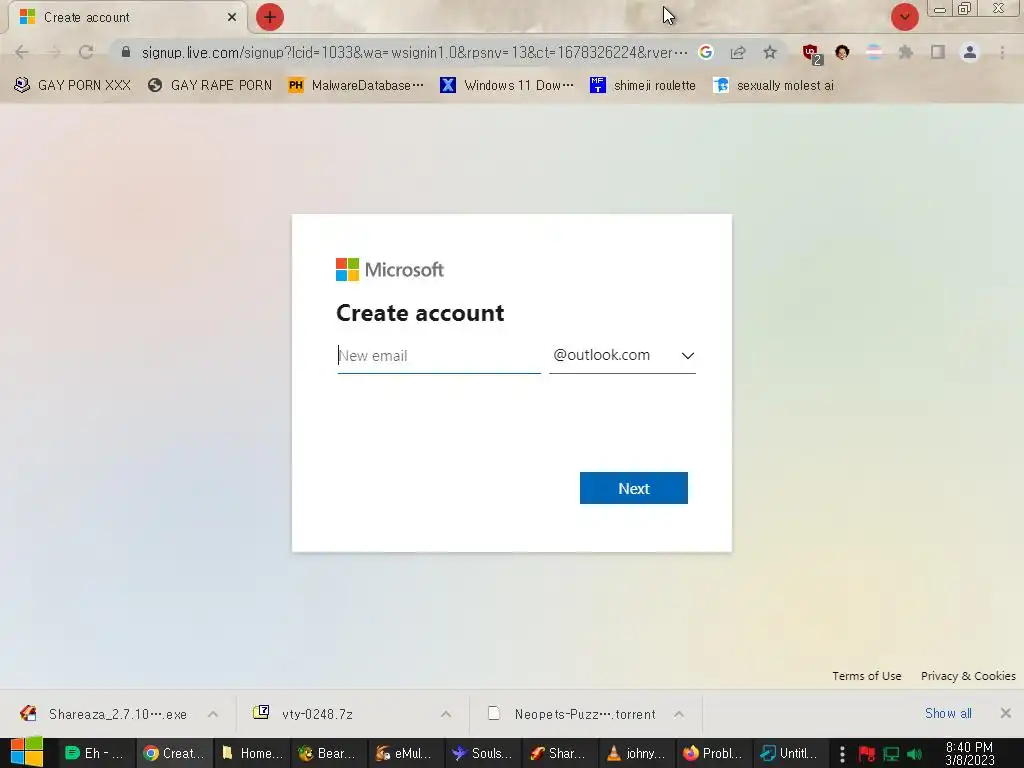Image resolution: width=1024 pixels, height=768 pixels.
Task: Expand options for the vty-0248.7z download
Action: point(446,714)
